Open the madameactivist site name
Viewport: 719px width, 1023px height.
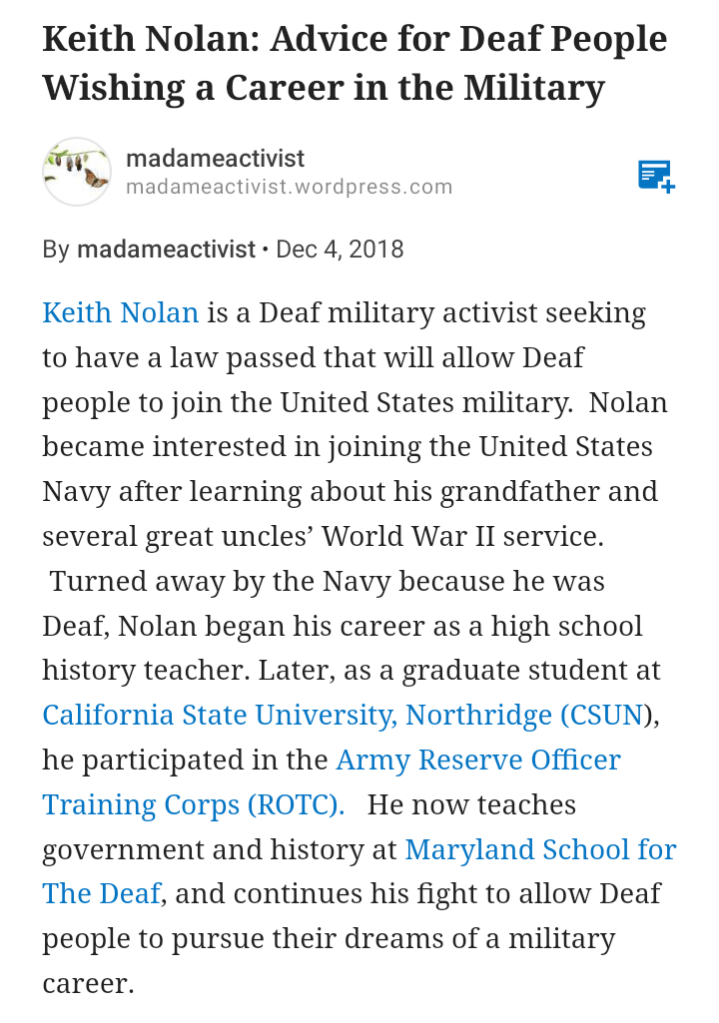pyautogui.click(x=215, y=158)
